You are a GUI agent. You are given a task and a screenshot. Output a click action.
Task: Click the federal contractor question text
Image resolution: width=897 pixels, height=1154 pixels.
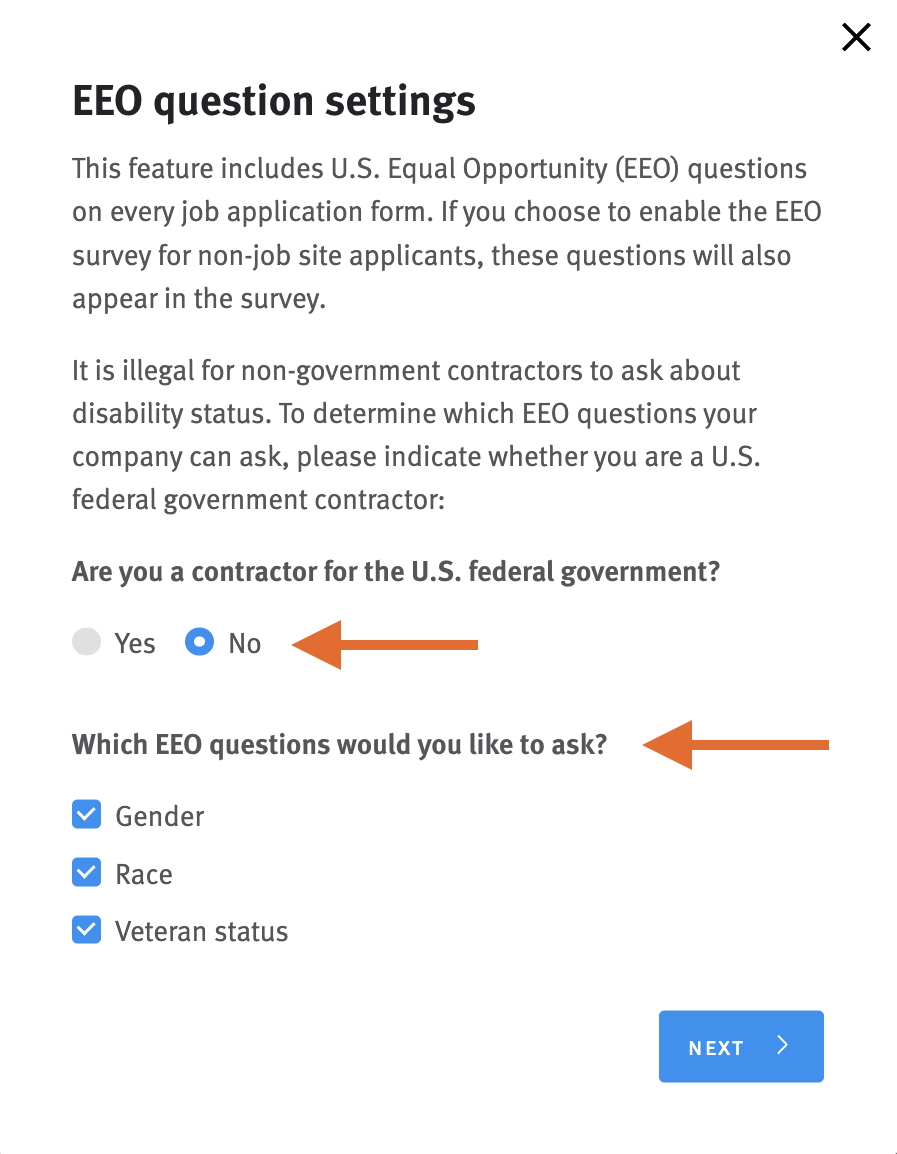coord(396,573)
